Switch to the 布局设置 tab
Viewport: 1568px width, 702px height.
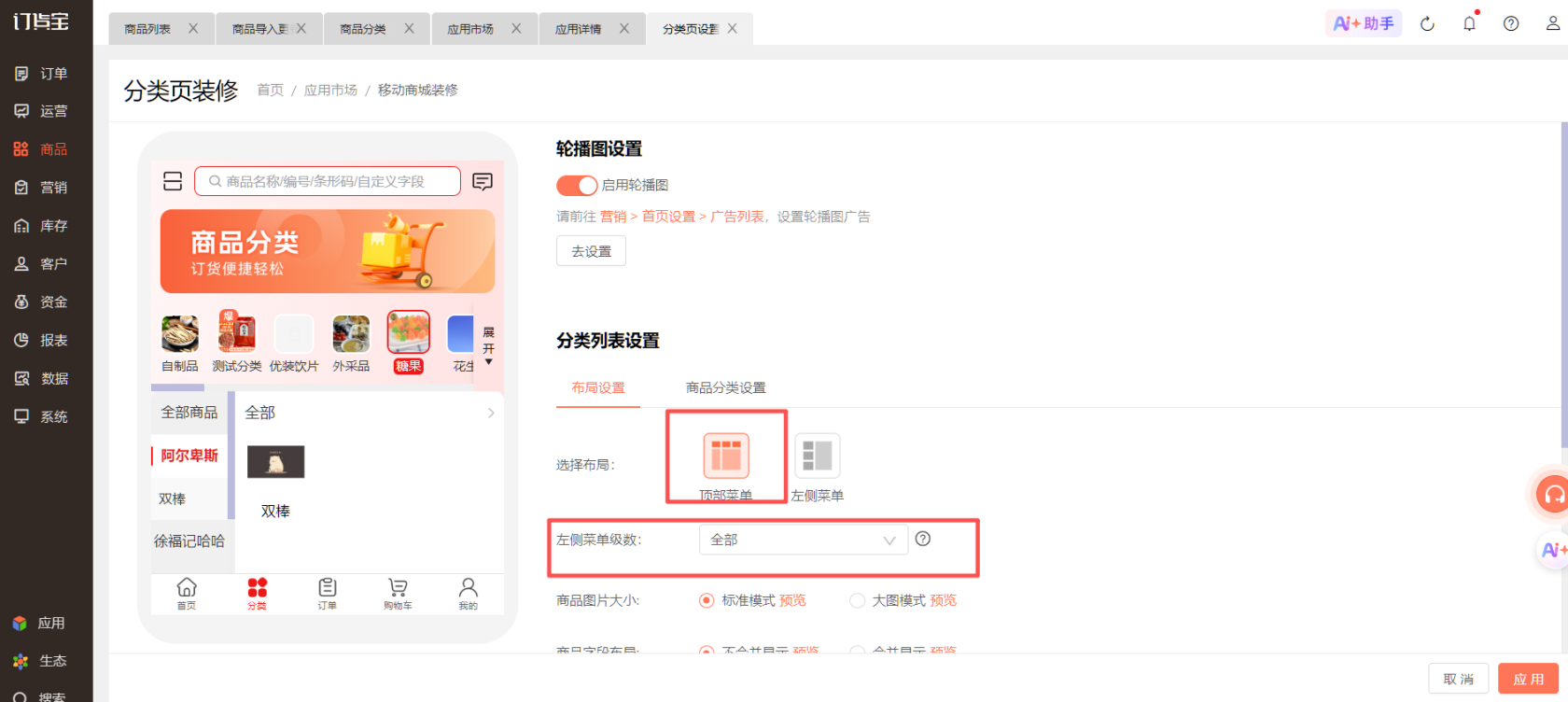pos(598,388)
